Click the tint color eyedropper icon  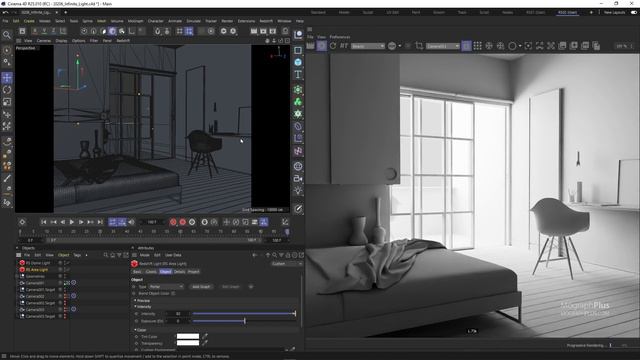click(205, 337)
